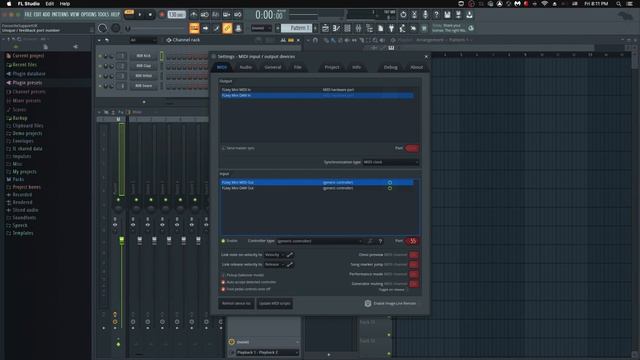Click the microphone recording icon in top toolbar
This screenshot has height=360, width=640.
pos(425,15)
